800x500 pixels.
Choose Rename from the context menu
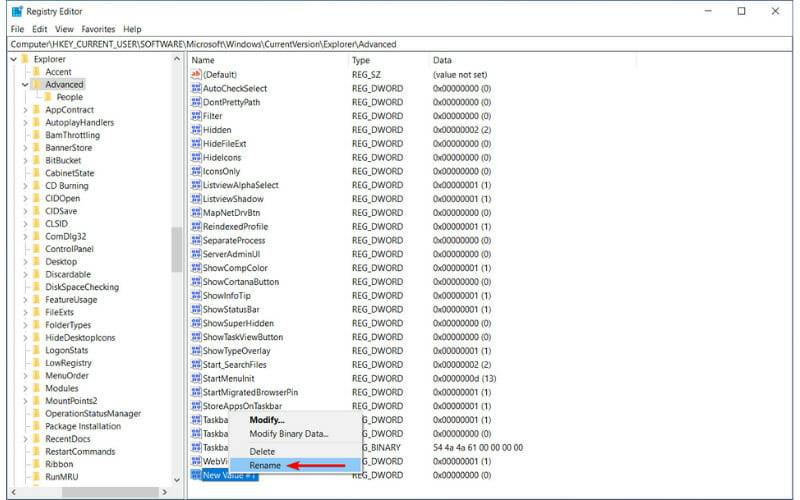(x=295, y=465)
